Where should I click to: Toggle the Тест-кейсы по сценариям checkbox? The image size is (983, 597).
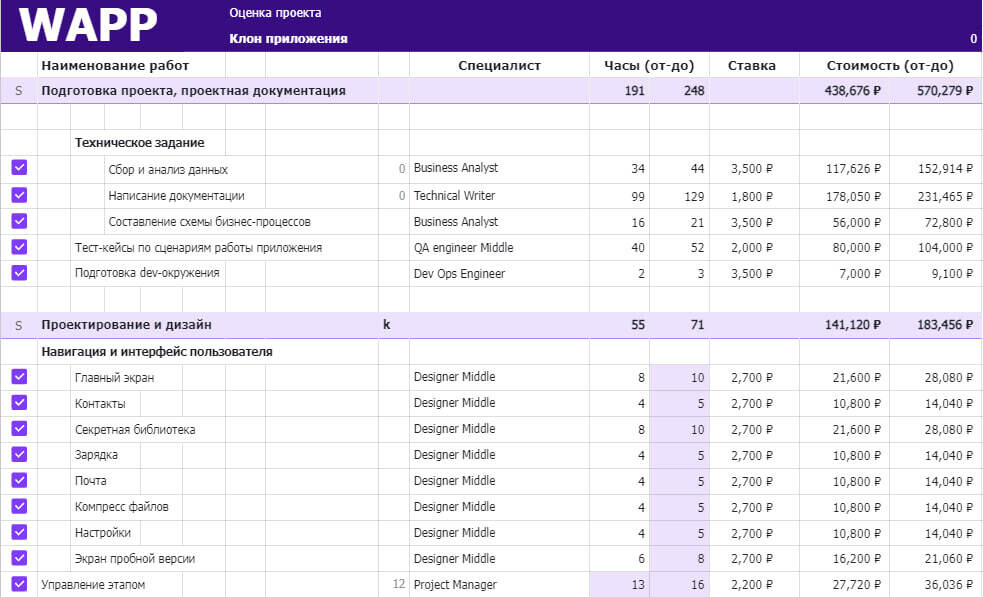(x=19, y=246)
